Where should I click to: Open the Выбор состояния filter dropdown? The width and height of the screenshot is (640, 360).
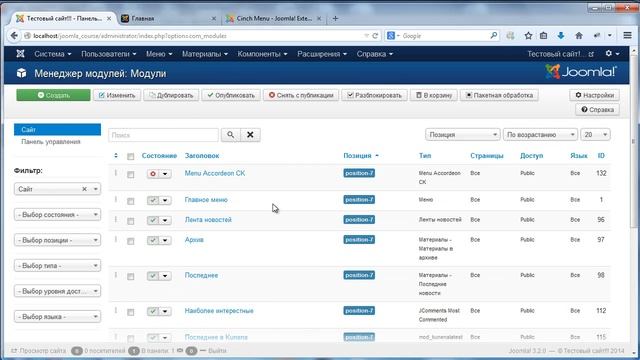(x=57, y=215)
